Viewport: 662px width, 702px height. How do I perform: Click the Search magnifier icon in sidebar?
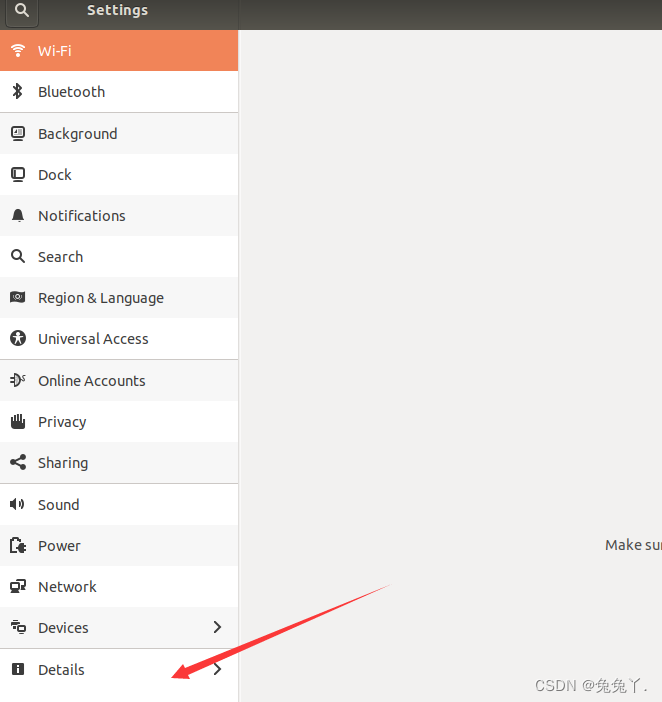[x=18, y=257]
